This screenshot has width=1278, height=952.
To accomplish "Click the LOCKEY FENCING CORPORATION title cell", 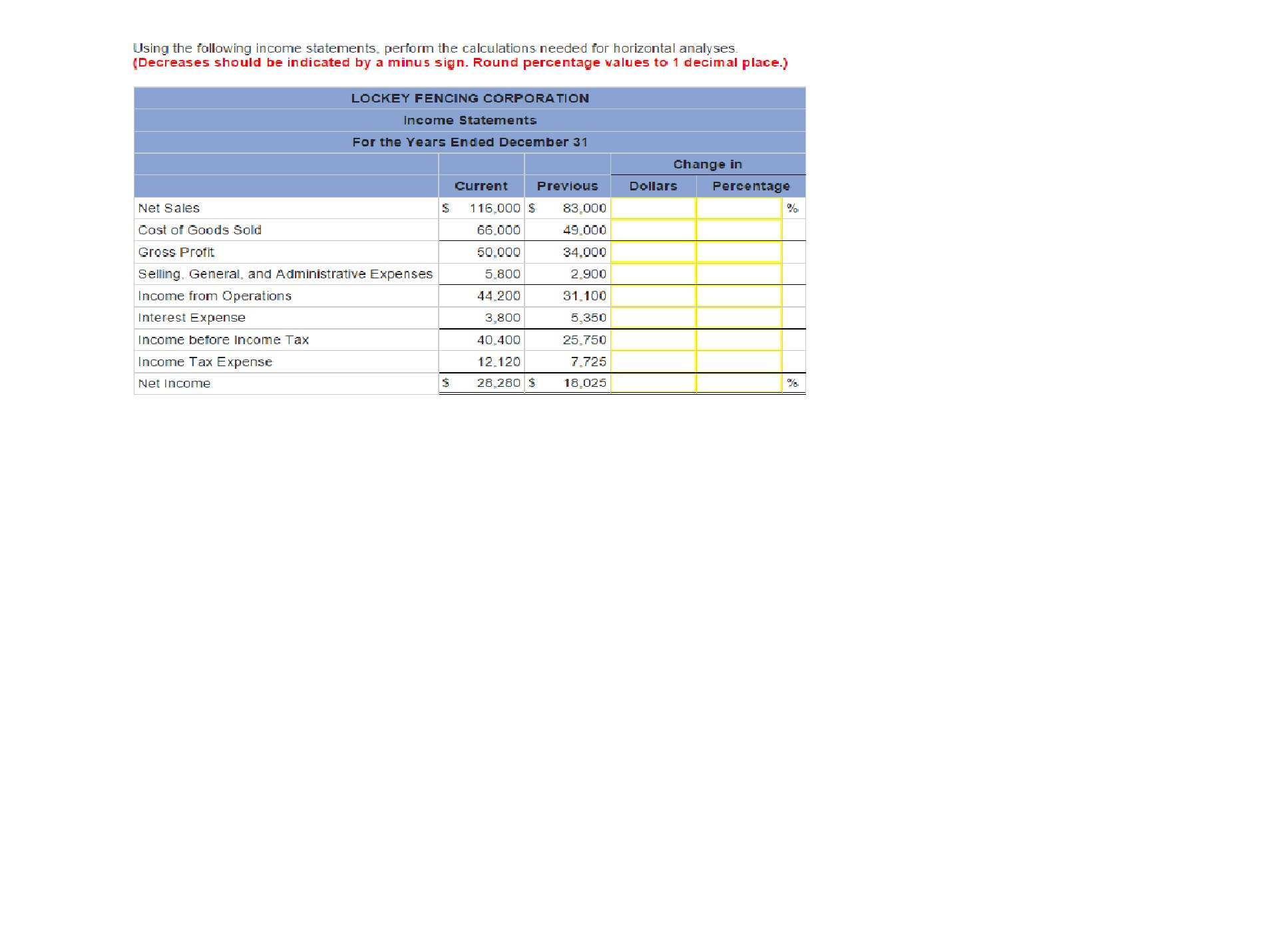I will click(469, 98).
